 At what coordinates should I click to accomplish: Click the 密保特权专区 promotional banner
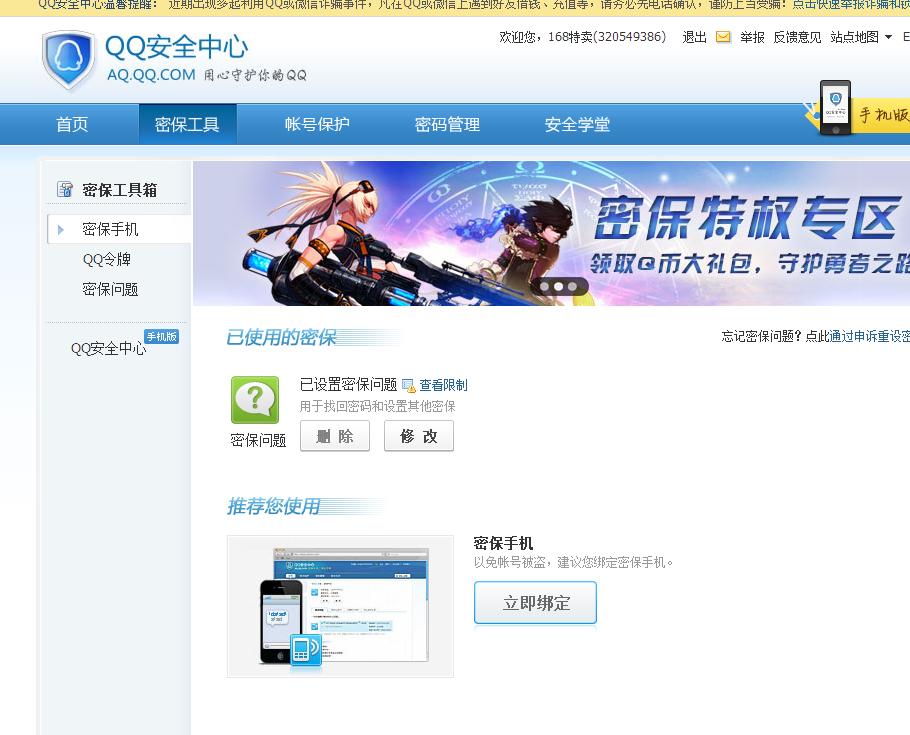point(551,233)
